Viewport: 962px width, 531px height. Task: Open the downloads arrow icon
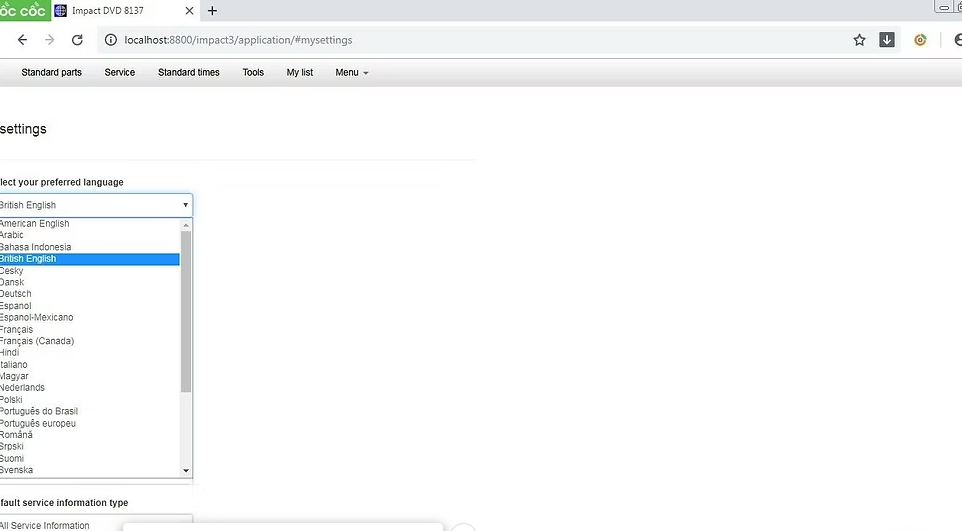click(x=887, y=40)
